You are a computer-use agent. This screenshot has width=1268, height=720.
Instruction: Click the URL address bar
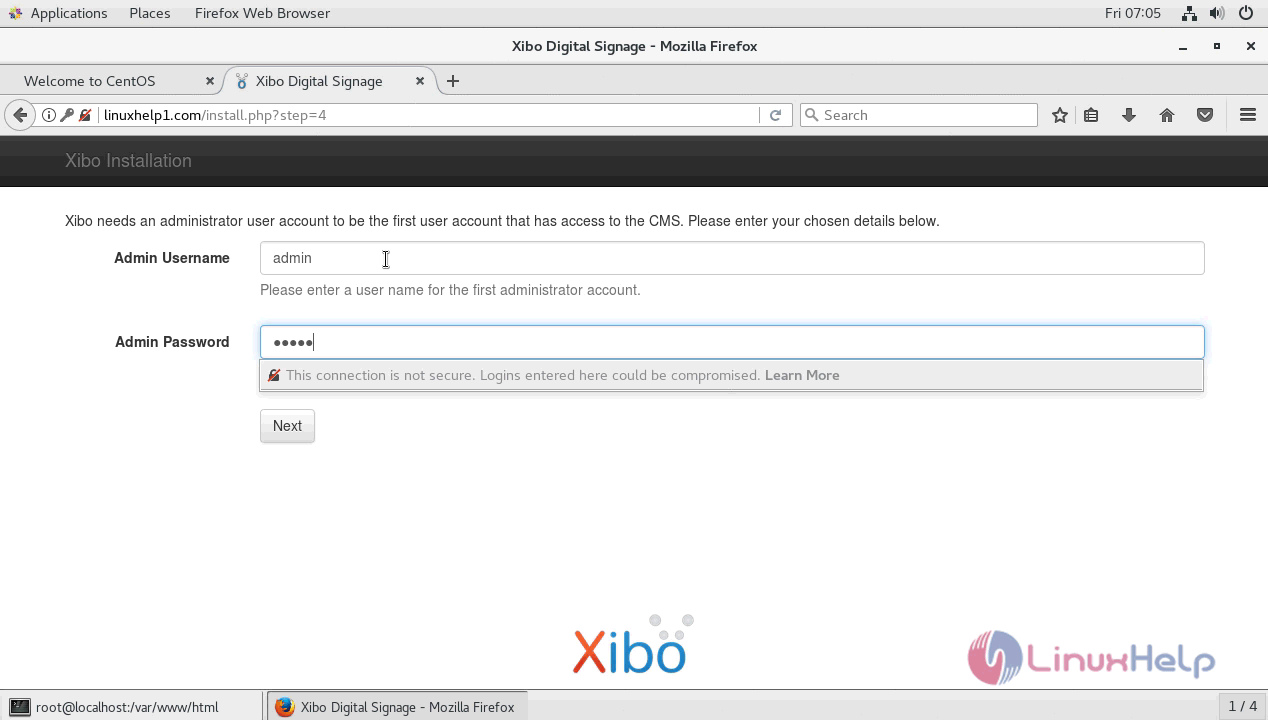point(428,115)
